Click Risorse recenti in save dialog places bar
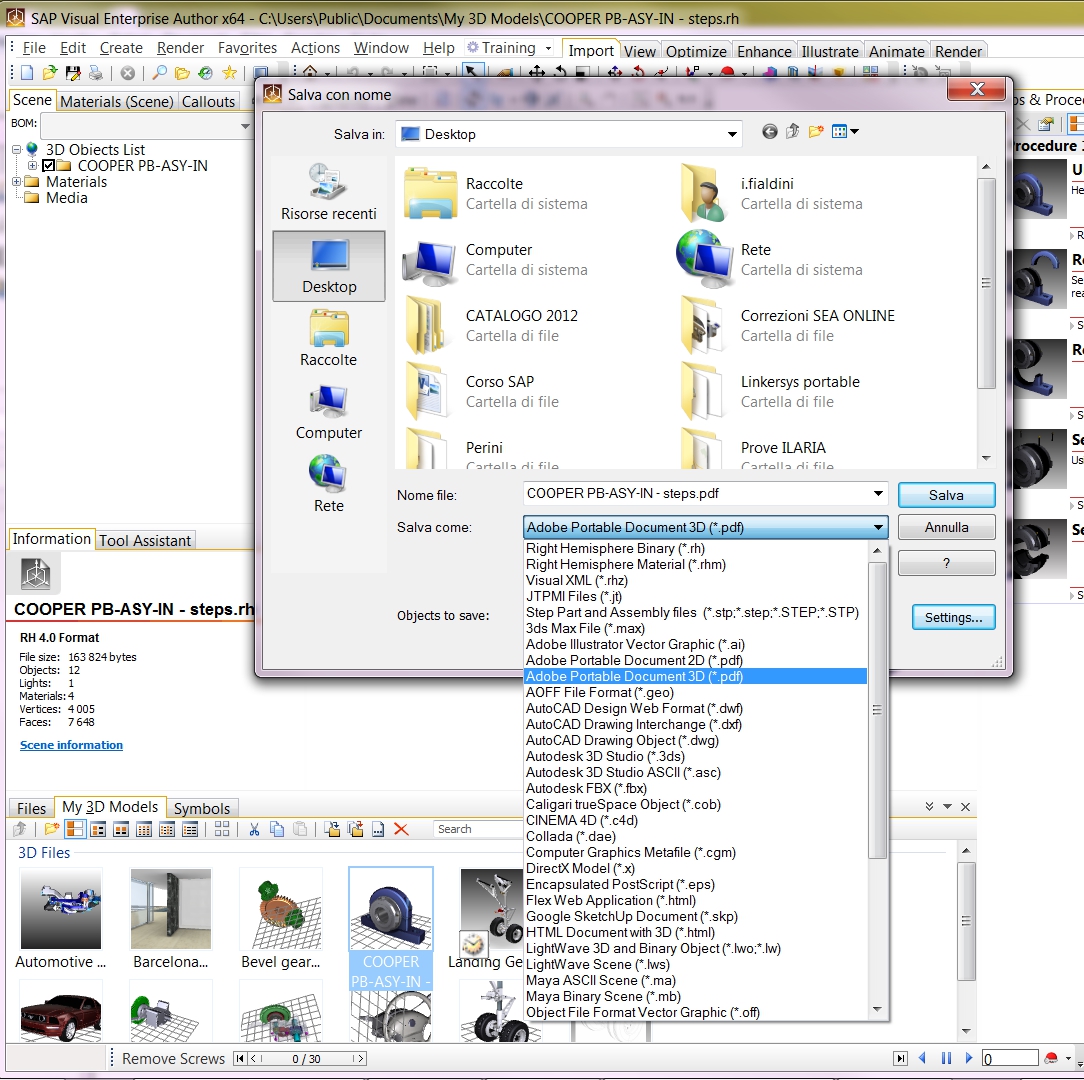1084x1080 pixels. 328,192
